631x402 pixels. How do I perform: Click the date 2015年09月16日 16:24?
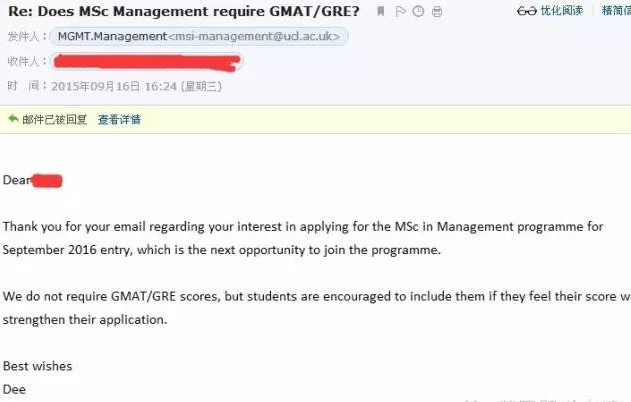114,87
